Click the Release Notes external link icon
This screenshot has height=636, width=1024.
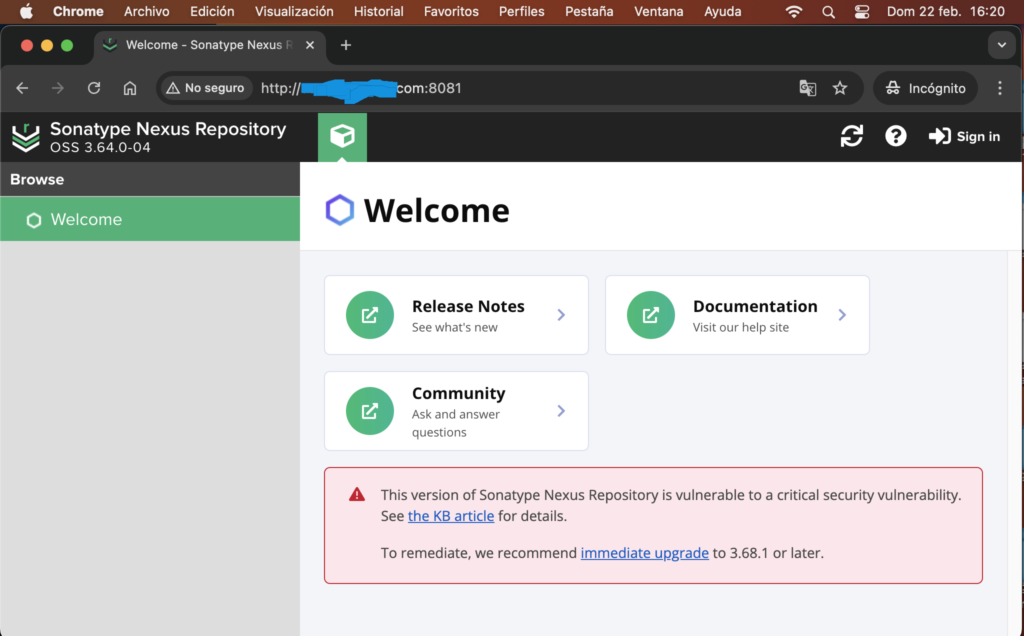click(x=370, y=315)
